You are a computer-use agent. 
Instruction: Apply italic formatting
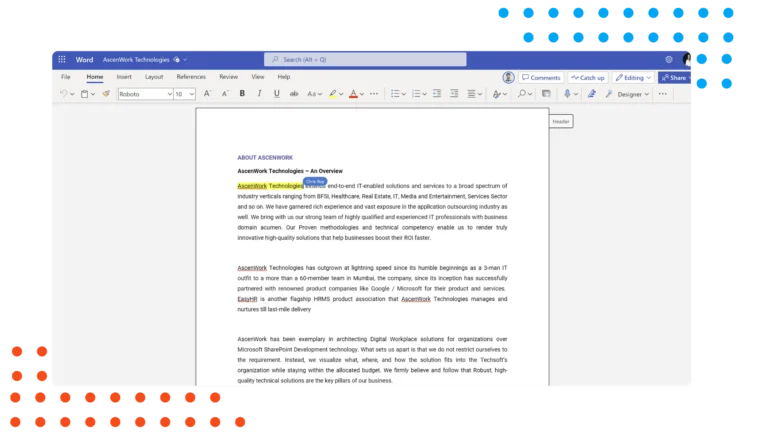[x=259, y=94]
